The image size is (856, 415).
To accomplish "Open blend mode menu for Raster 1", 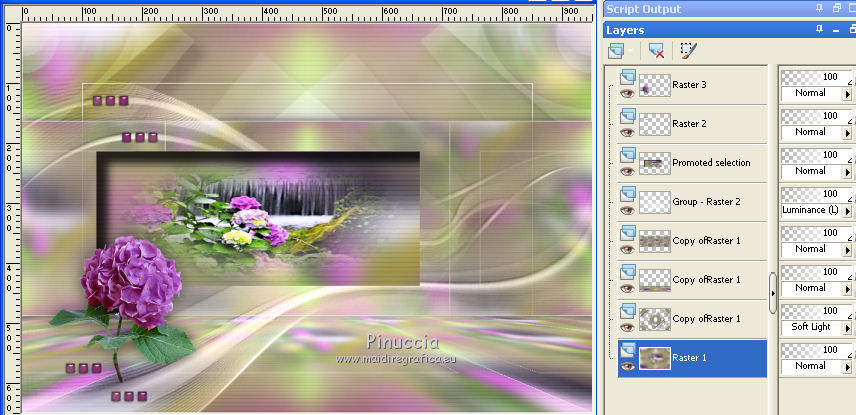I will [847, 367].
